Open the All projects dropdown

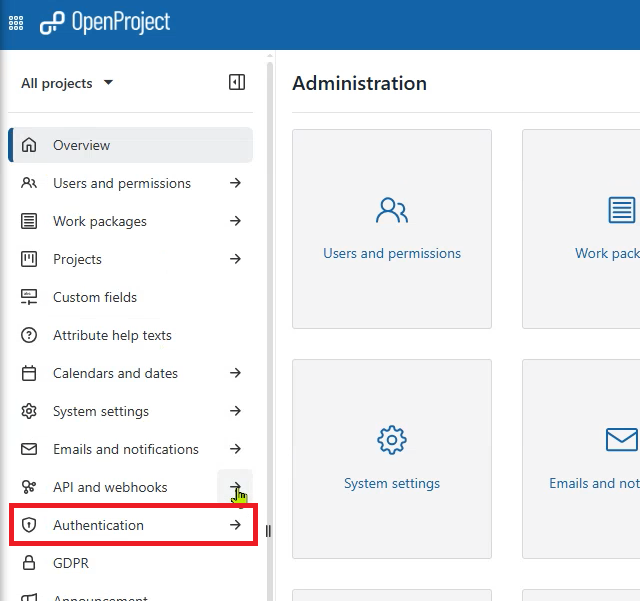point(67,83)
